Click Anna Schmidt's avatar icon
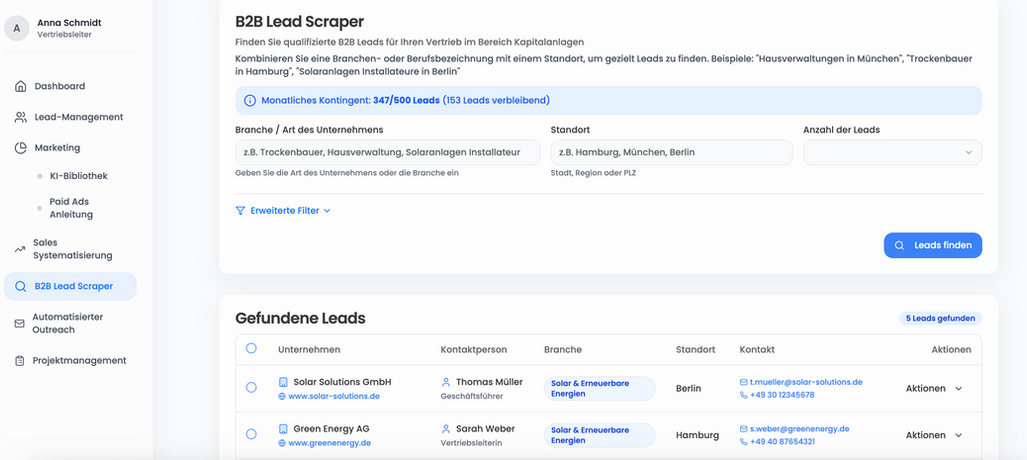The width and height of the screenshot is (1027, 460). point(17,28)
